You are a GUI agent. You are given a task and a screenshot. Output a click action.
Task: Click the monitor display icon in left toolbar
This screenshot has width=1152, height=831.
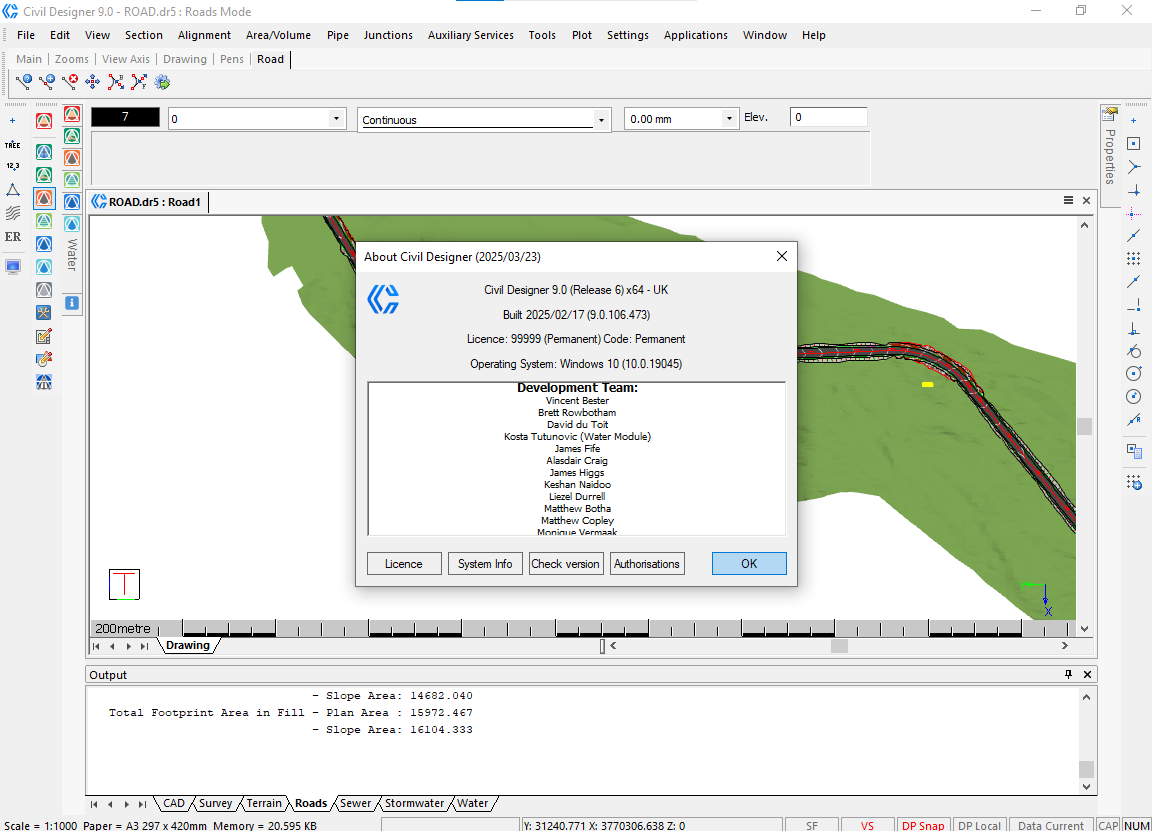12,267
